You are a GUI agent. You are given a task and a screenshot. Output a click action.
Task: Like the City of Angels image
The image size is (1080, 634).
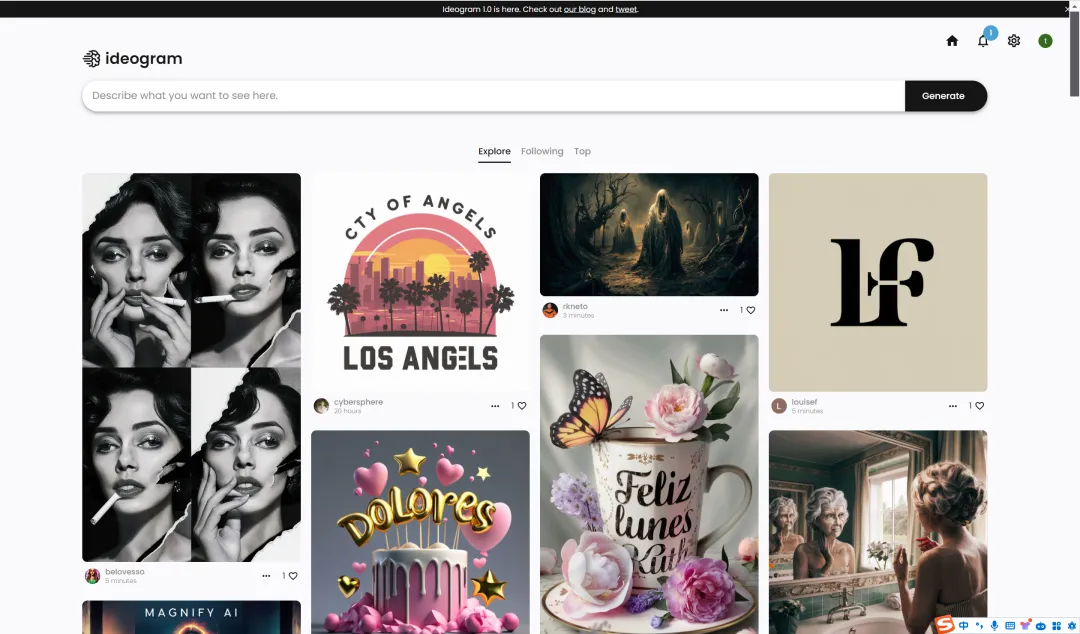(522, 406)
